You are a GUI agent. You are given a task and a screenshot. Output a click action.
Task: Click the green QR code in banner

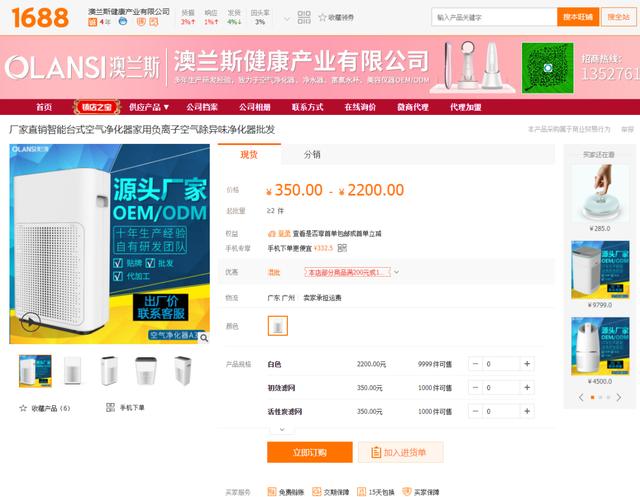(547, 68)
